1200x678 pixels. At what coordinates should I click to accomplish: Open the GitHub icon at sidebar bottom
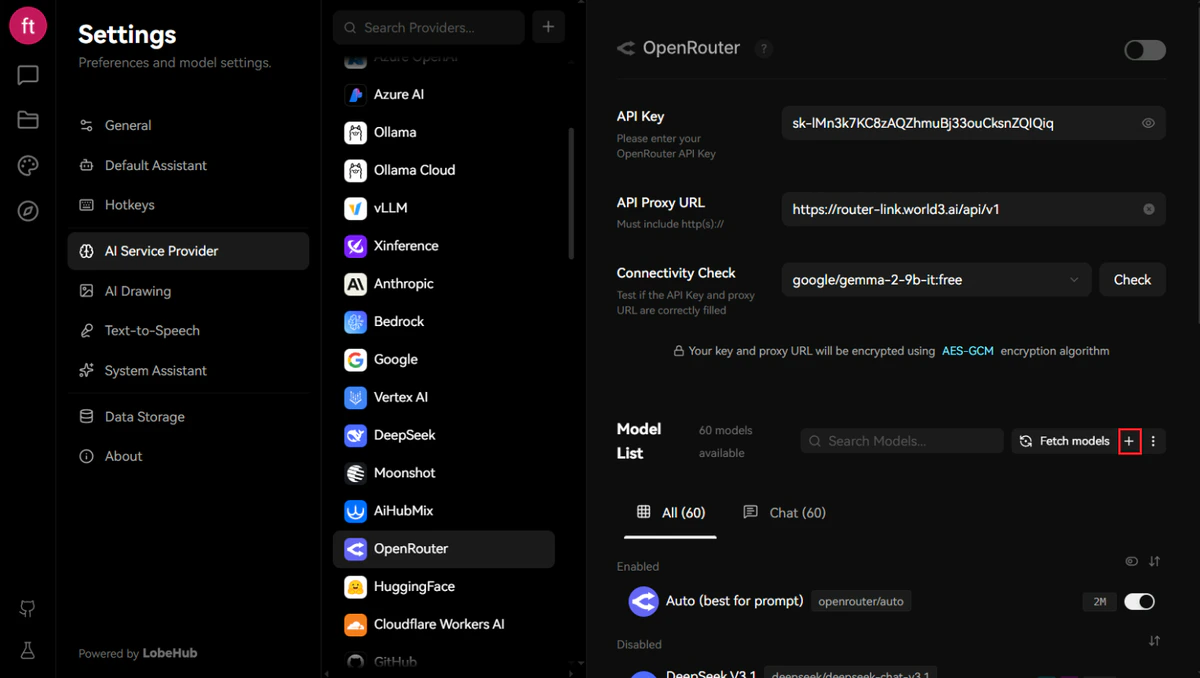coord(28,609)
